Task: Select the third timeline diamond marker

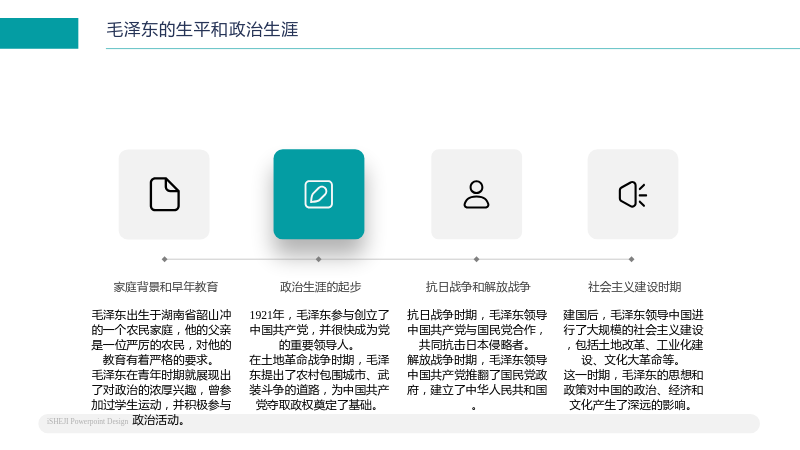Action: tap(477, 259)
